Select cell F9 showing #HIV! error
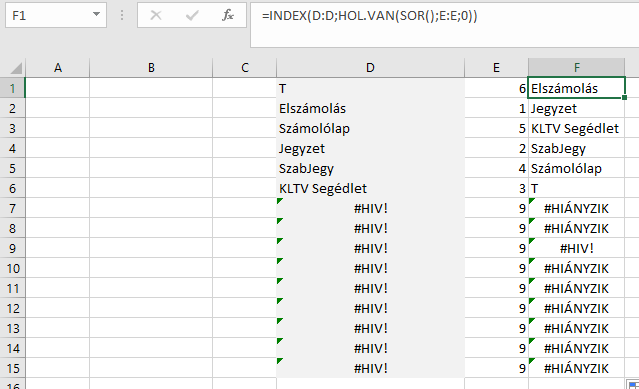The image size is (639, 389). tap(576, 248)
